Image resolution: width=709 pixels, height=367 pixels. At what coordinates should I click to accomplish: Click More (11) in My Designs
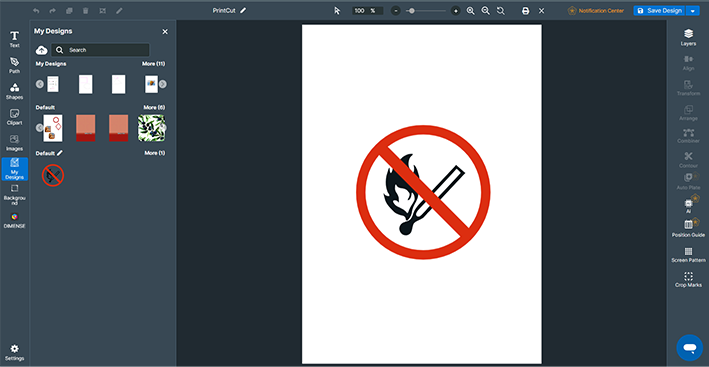point(154,64)
